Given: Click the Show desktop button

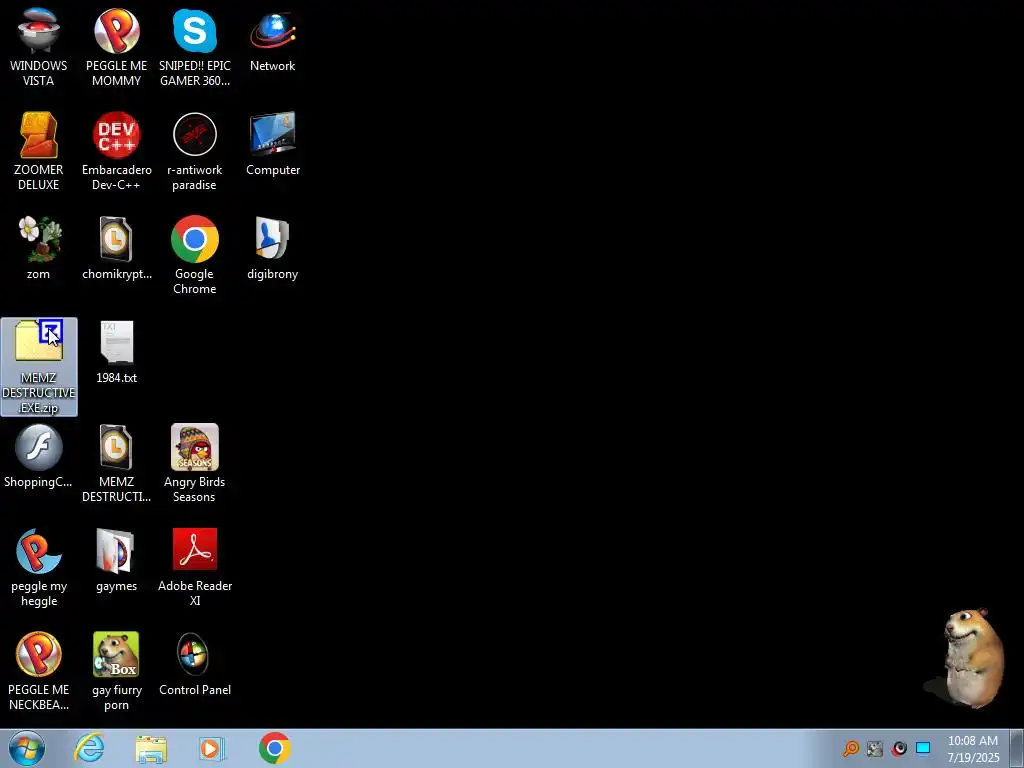Looking at the screenshot, I should click(1017, 748).
